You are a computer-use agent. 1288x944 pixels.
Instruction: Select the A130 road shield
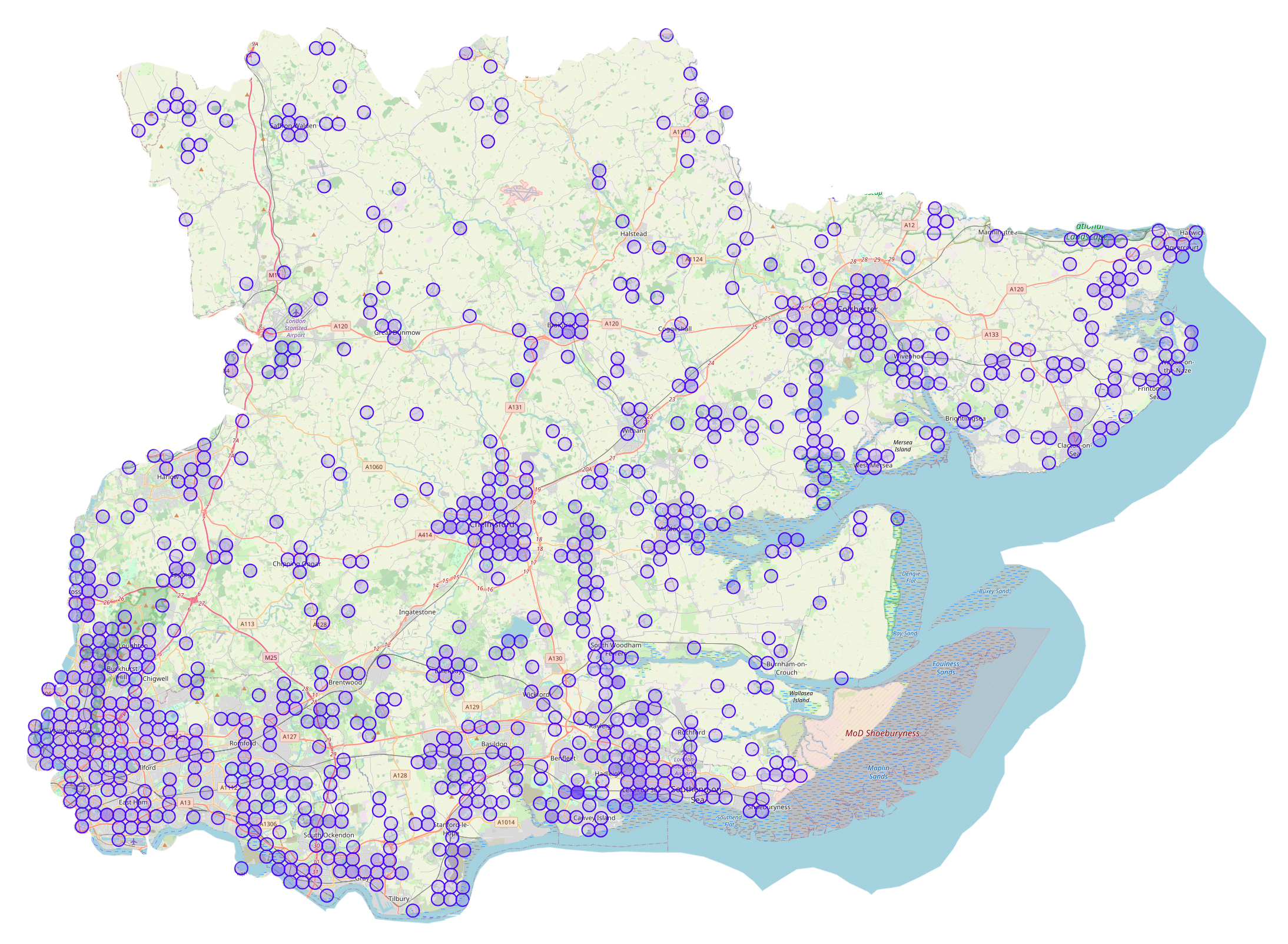click(555, 659)
